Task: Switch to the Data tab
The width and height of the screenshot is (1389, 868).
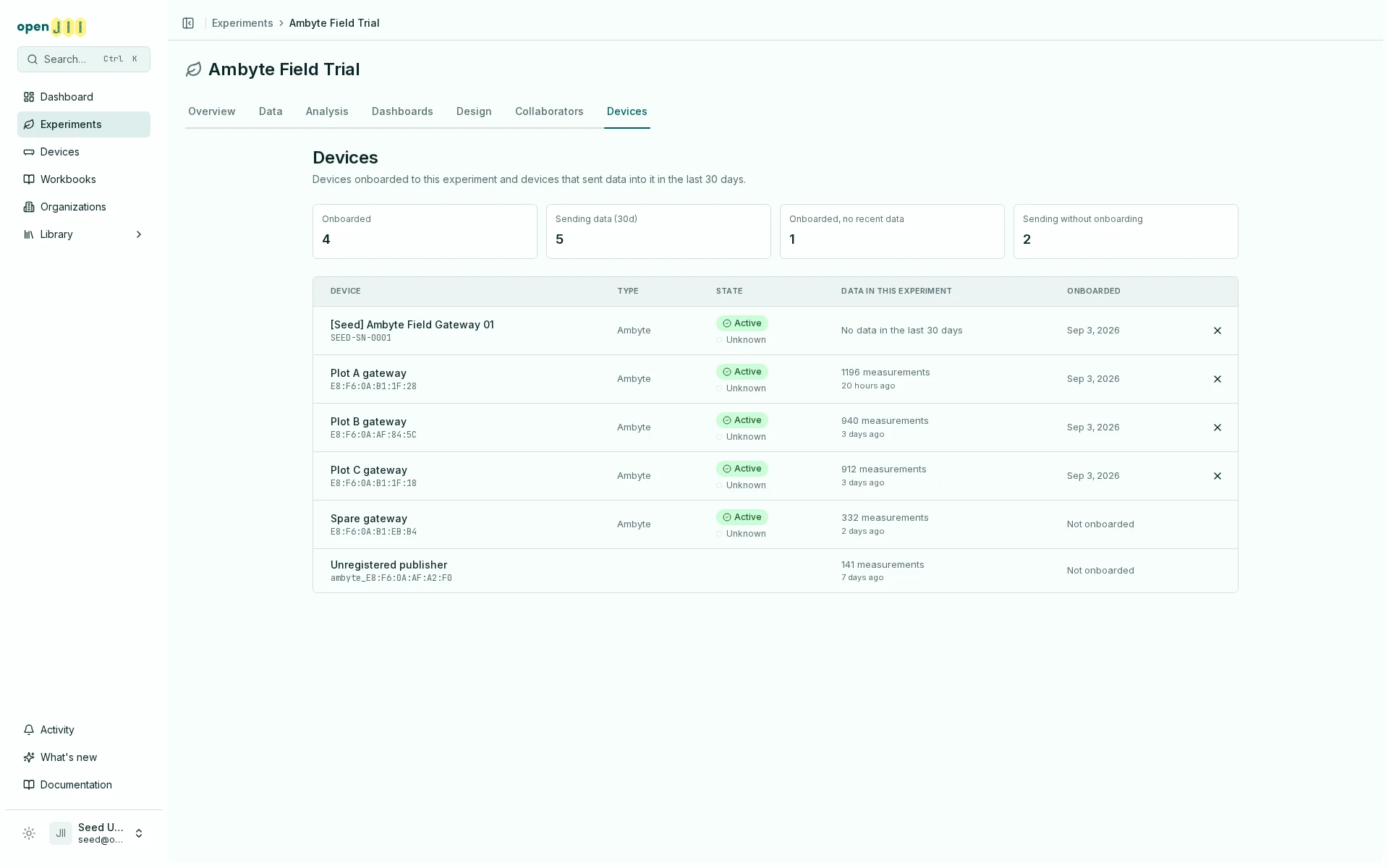Action: pos(271,111)
